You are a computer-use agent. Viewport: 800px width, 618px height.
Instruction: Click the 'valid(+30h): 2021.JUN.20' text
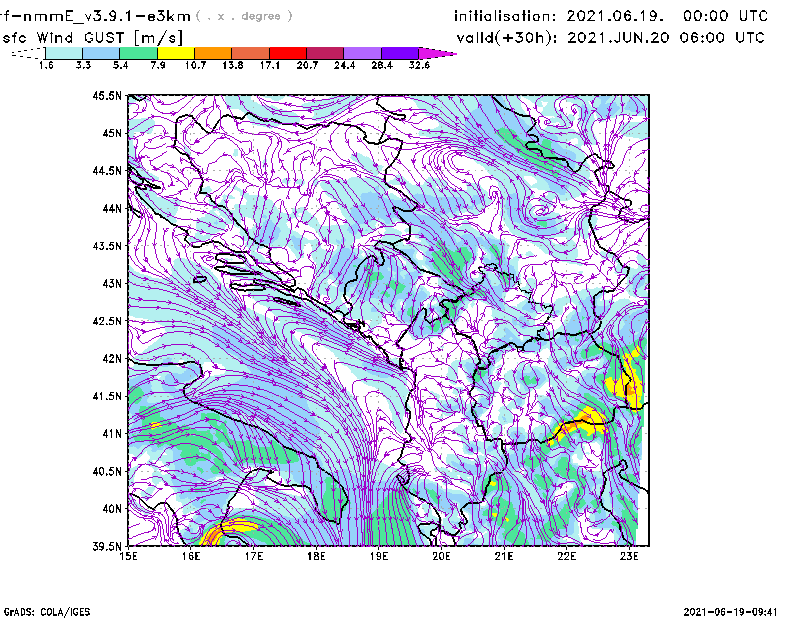(x=563, y=38)
